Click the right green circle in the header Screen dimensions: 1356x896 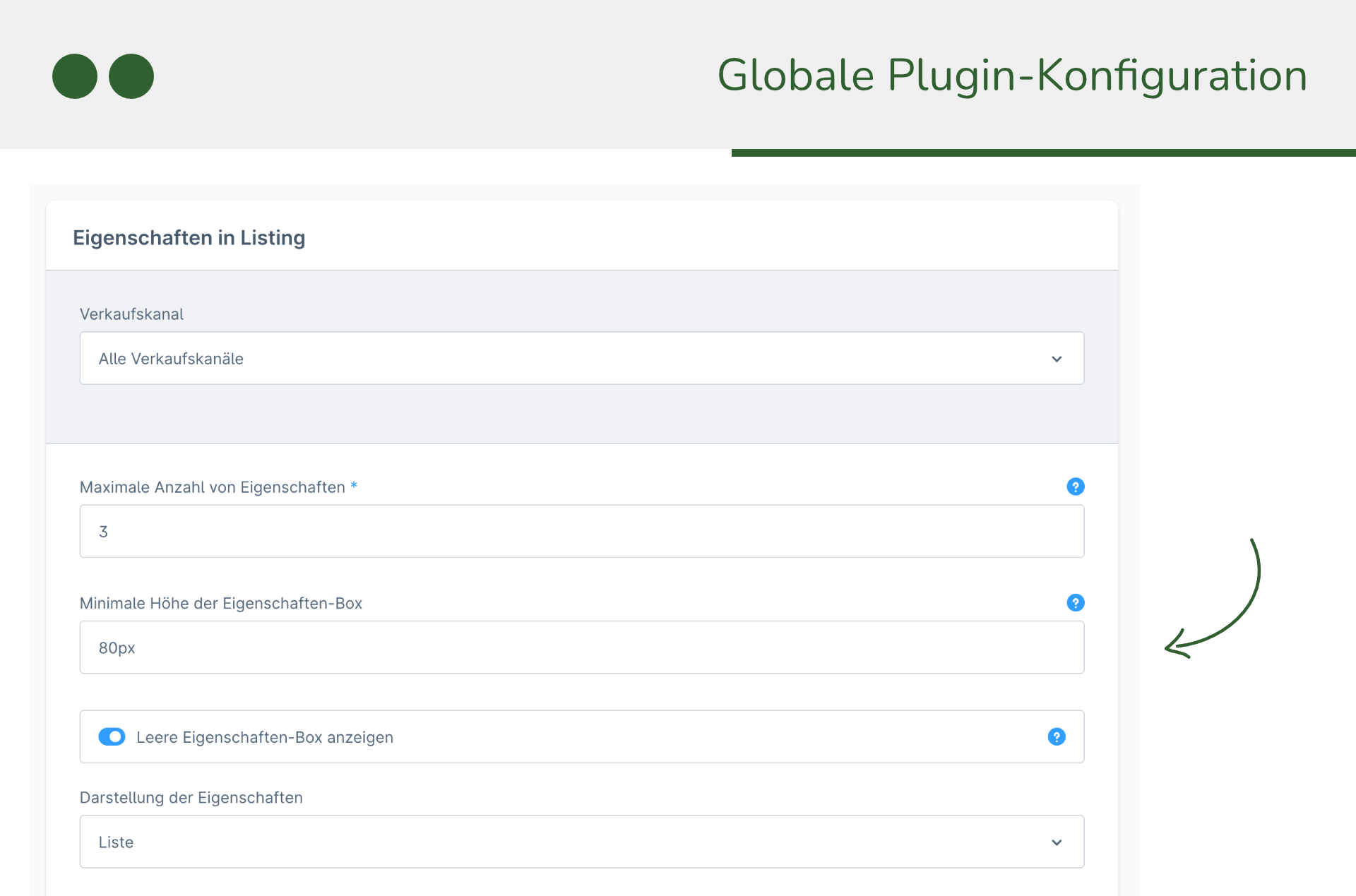point(131,76)
